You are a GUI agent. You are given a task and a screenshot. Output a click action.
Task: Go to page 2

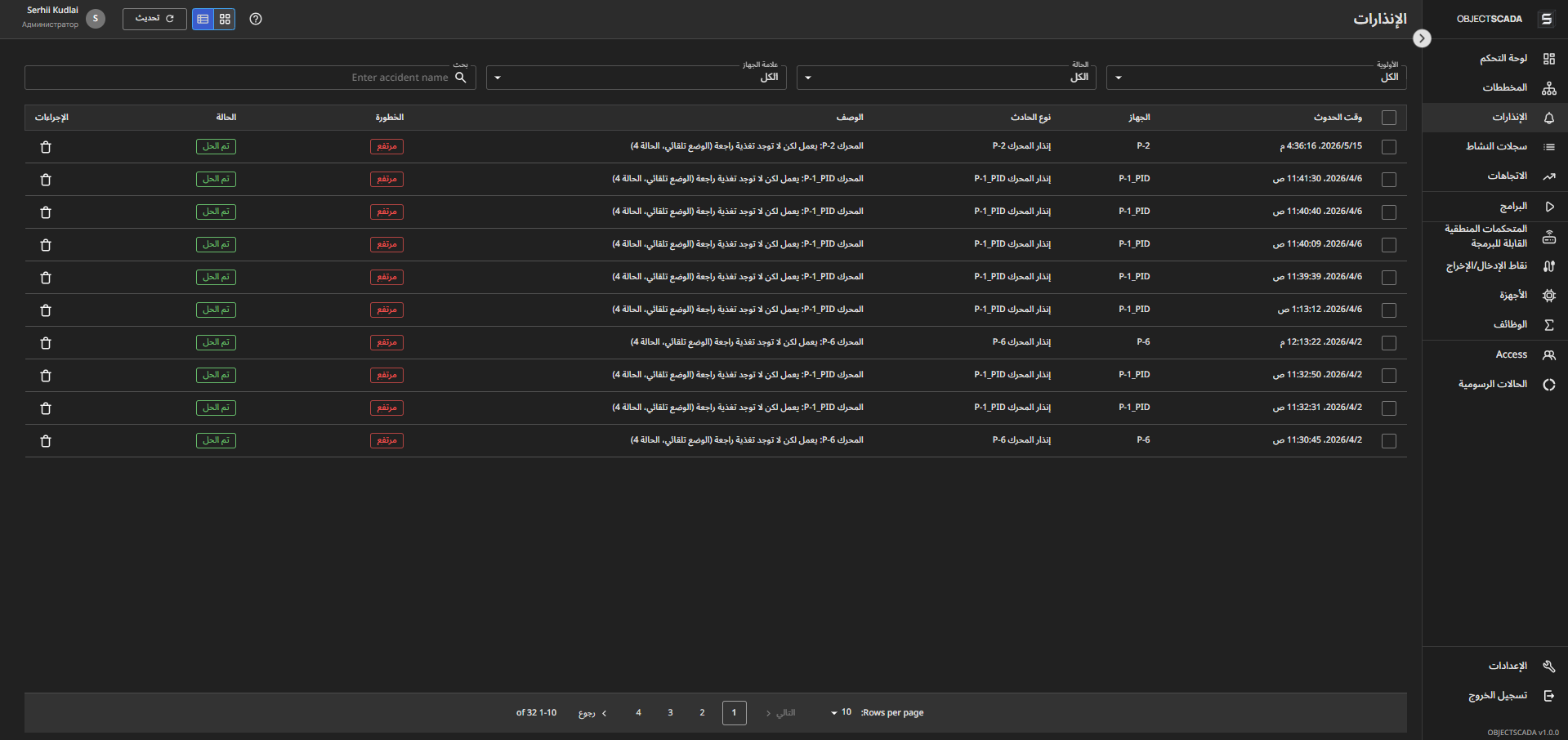coord(702,713)
